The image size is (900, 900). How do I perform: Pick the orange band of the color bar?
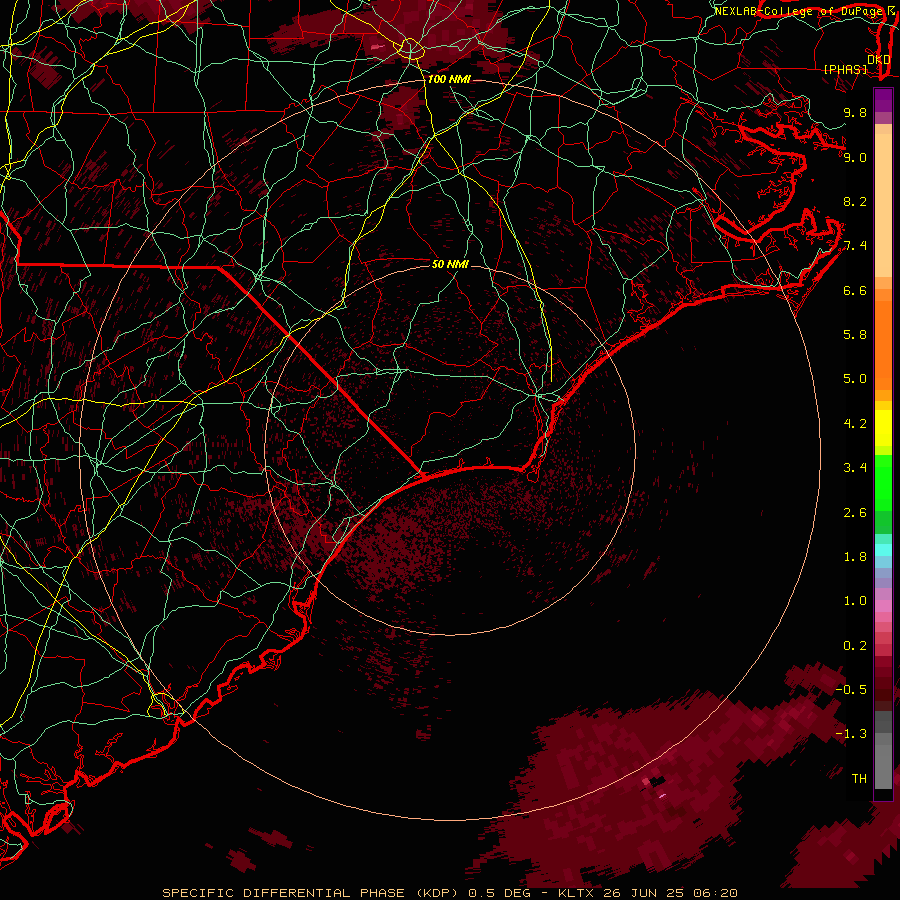coord(883,344)
